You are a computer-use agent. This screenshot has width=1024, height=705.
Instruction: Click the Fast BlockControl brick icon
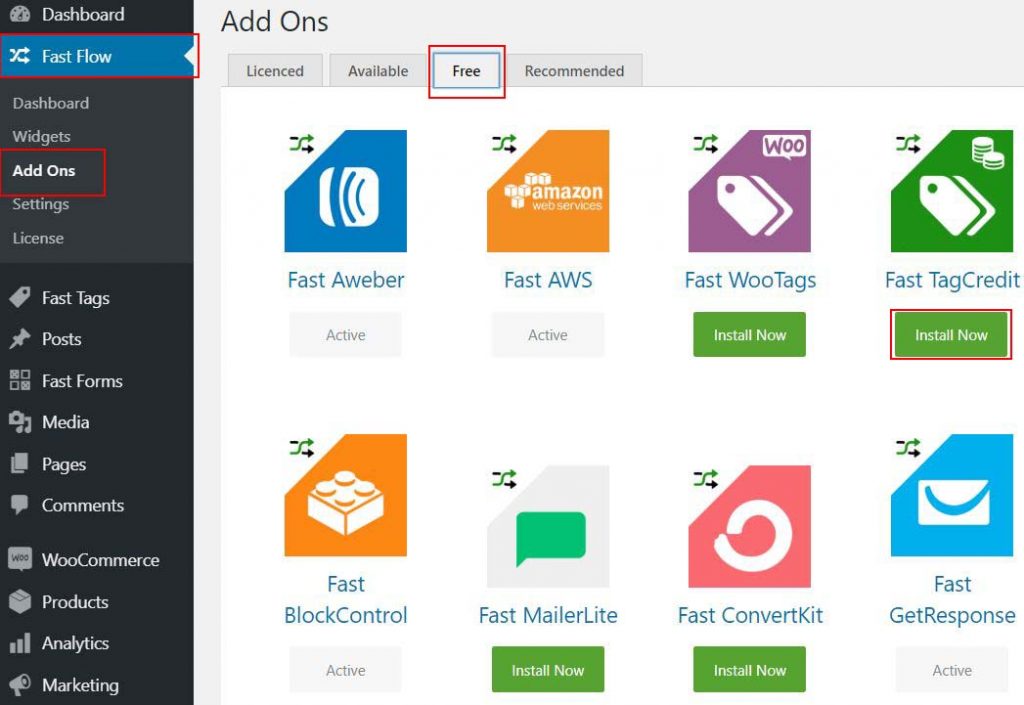[345, 494]
